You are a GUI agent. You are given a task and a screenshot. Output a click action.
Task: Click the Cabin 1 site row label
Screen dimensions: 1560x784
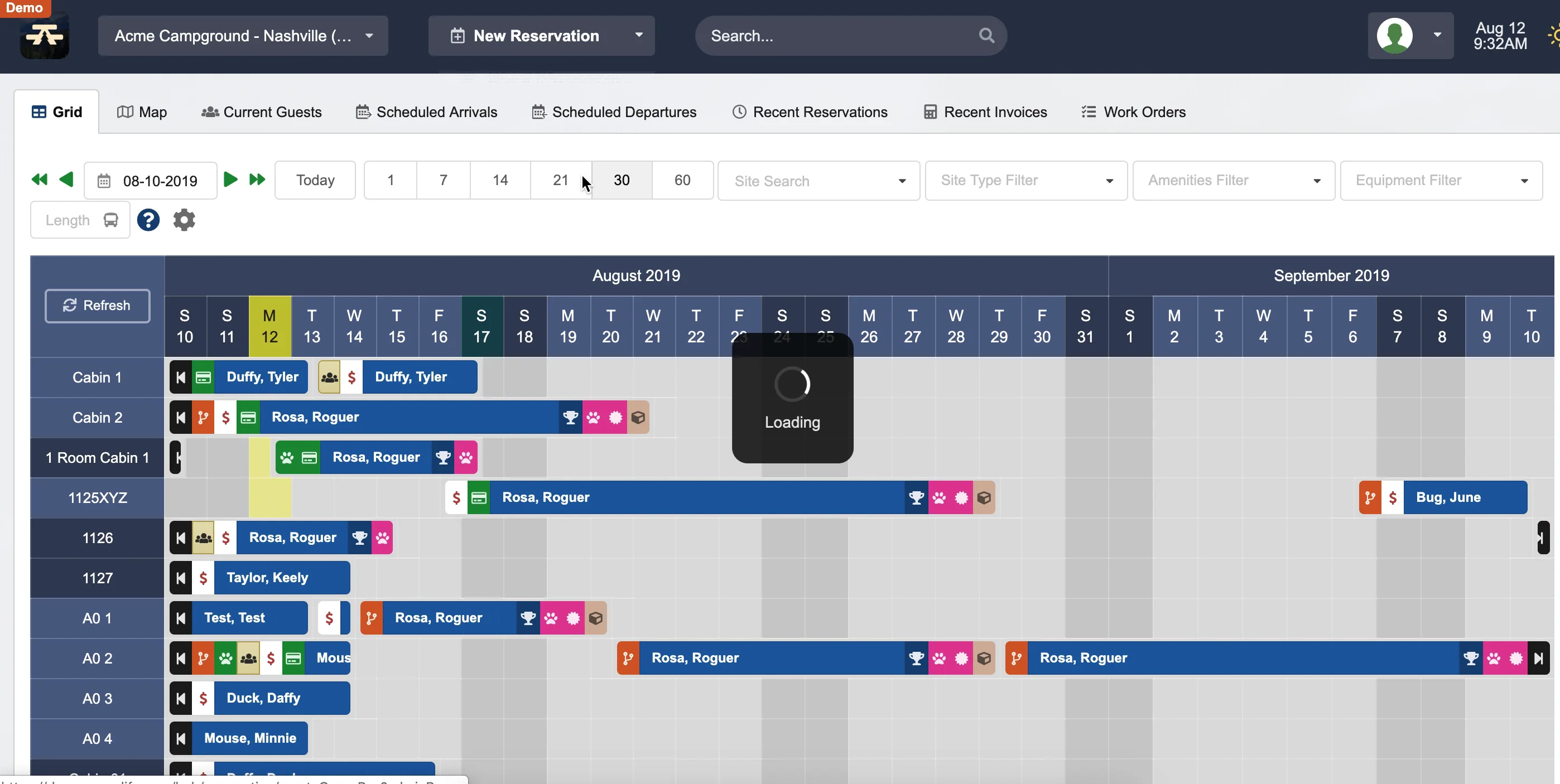tap(97, 377)
